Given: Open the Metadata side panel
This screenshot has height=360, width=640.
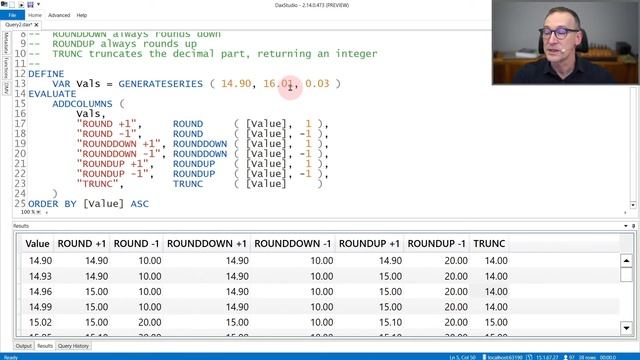Looking at the screenshot, I should pos(6,42).
